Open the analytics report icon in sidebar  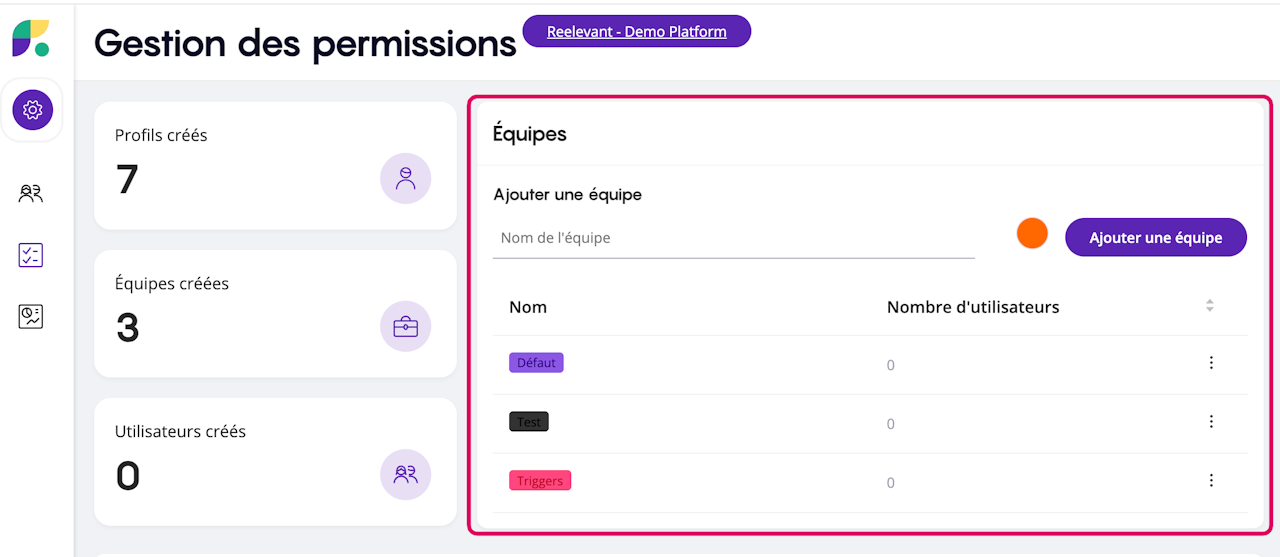click(x=31, y=317)
